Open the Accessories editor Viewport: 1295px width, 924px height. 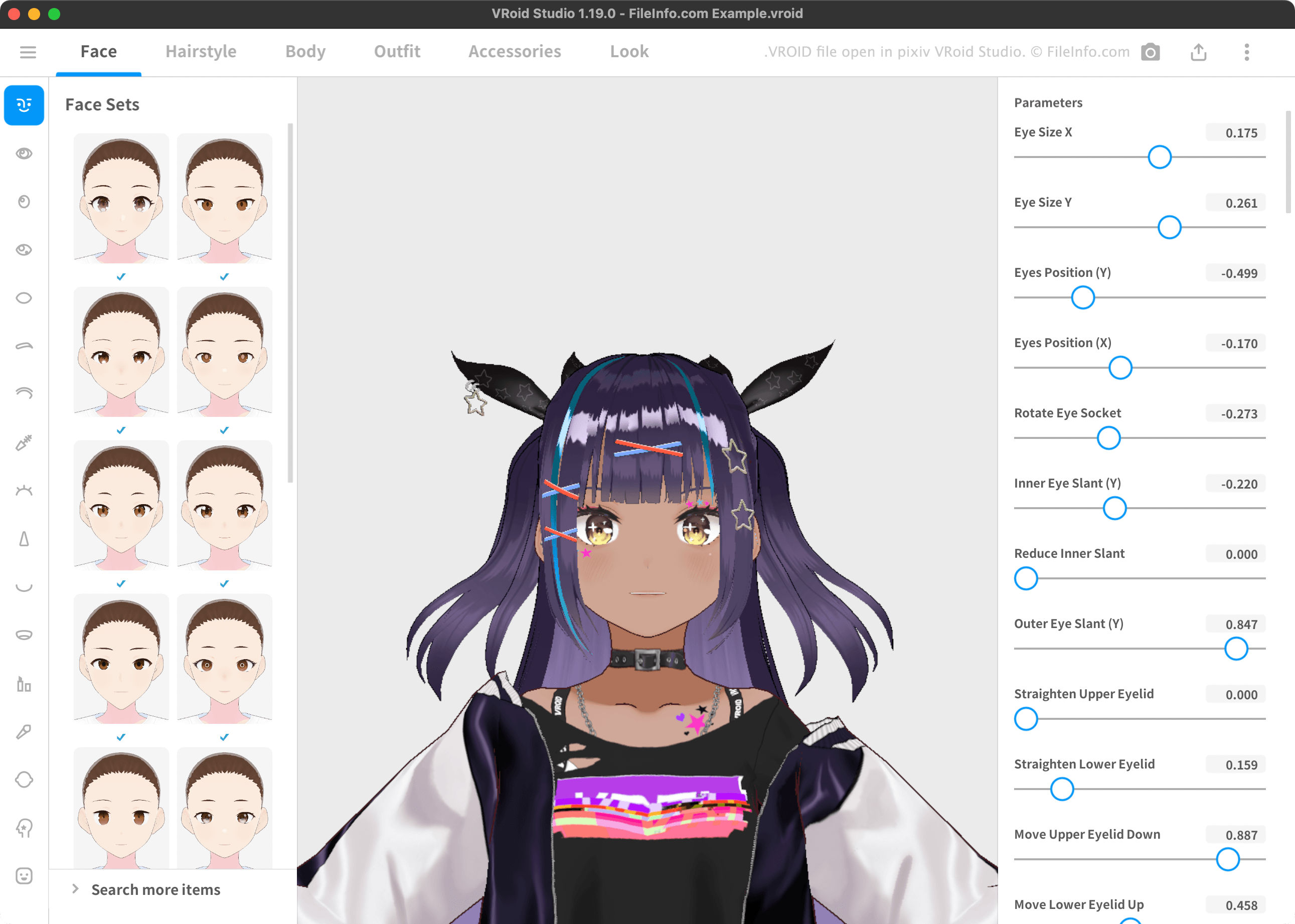[x=514, y=51]
